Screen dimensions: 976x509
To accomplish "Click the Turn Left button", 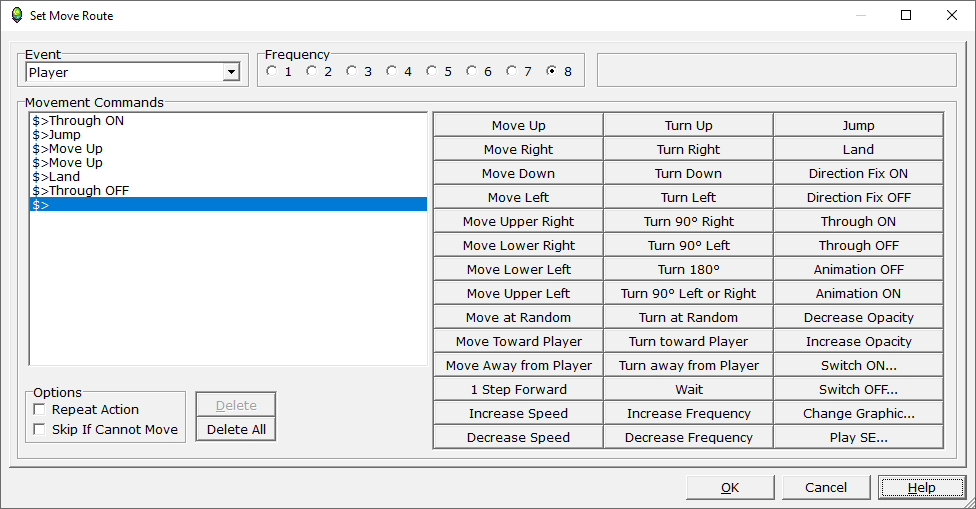I will tap(688, 197).
